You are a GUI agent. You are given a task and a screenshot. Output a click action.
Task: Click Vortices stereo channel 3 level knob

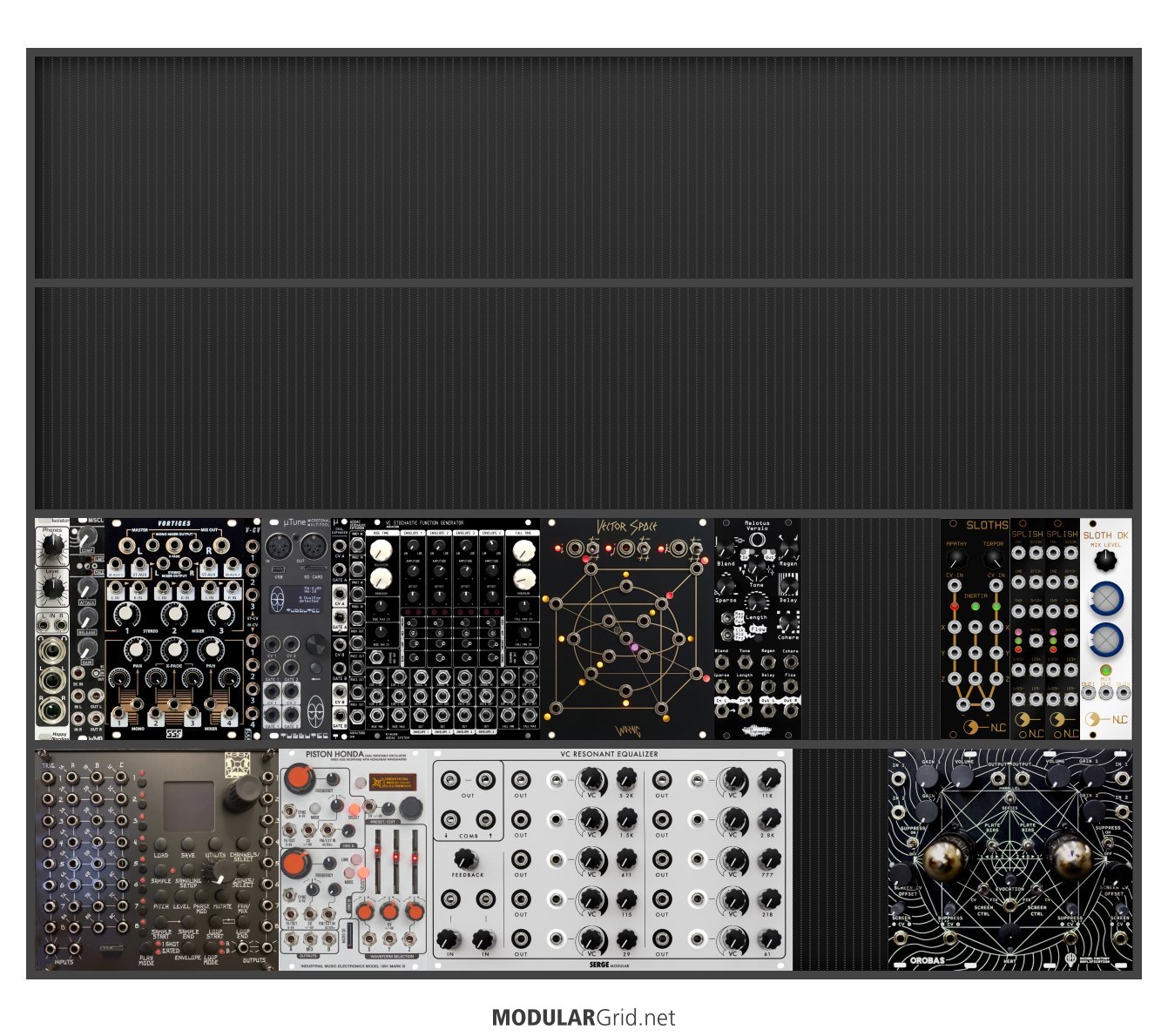point(224,613)
